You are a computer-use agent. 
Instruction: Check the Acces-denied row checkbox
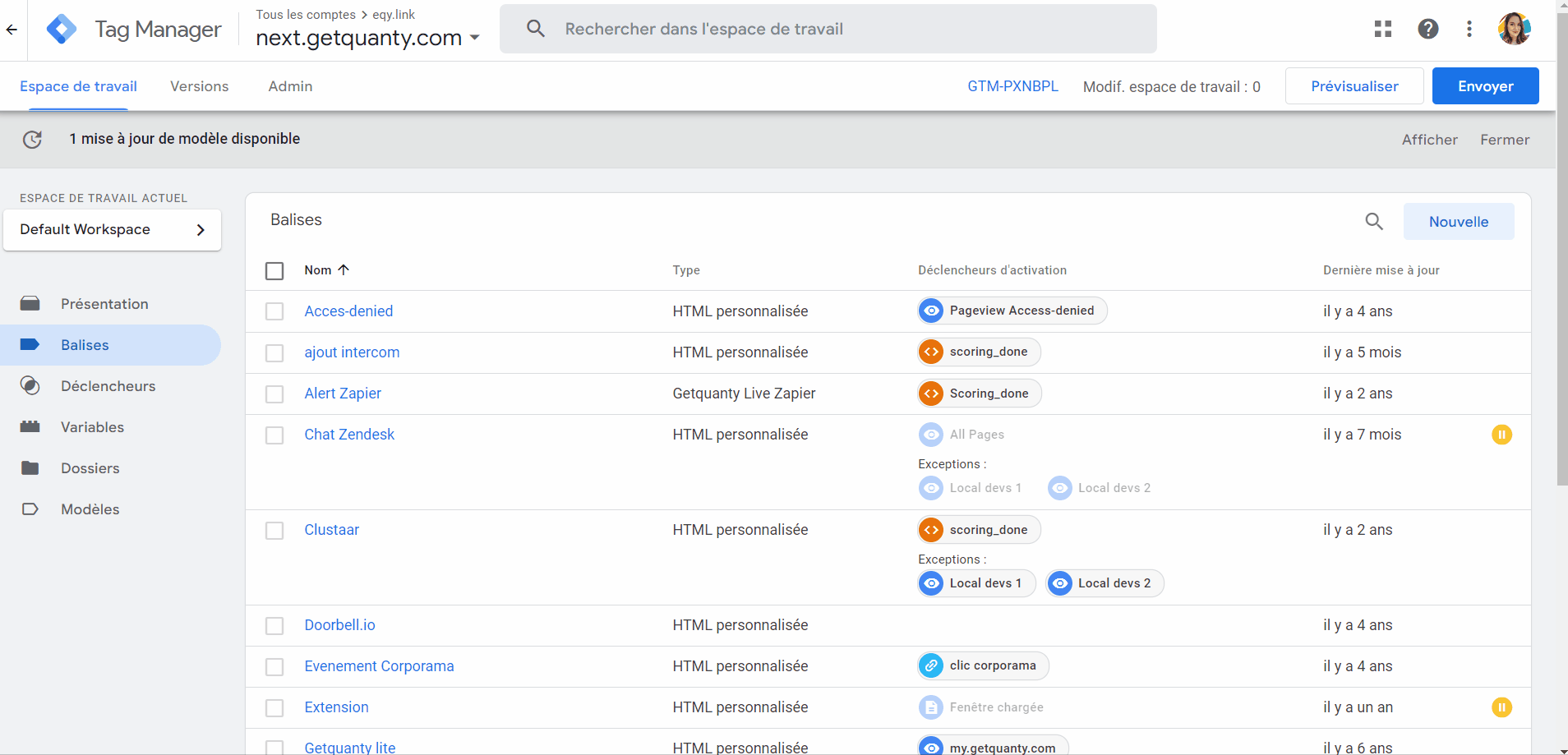pyautogui.click(x=274, y=311)
